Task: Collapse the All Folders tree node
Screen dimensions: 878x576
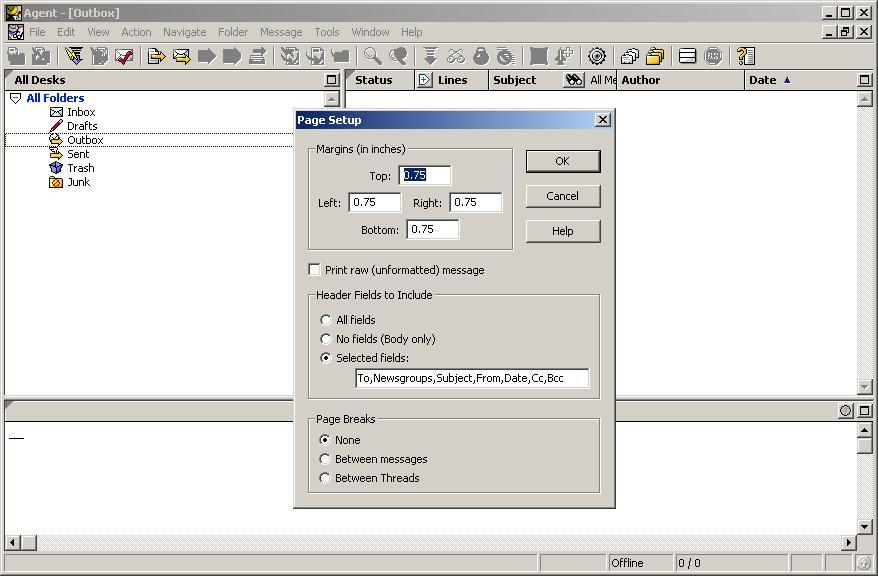Action: click(15, 98)
